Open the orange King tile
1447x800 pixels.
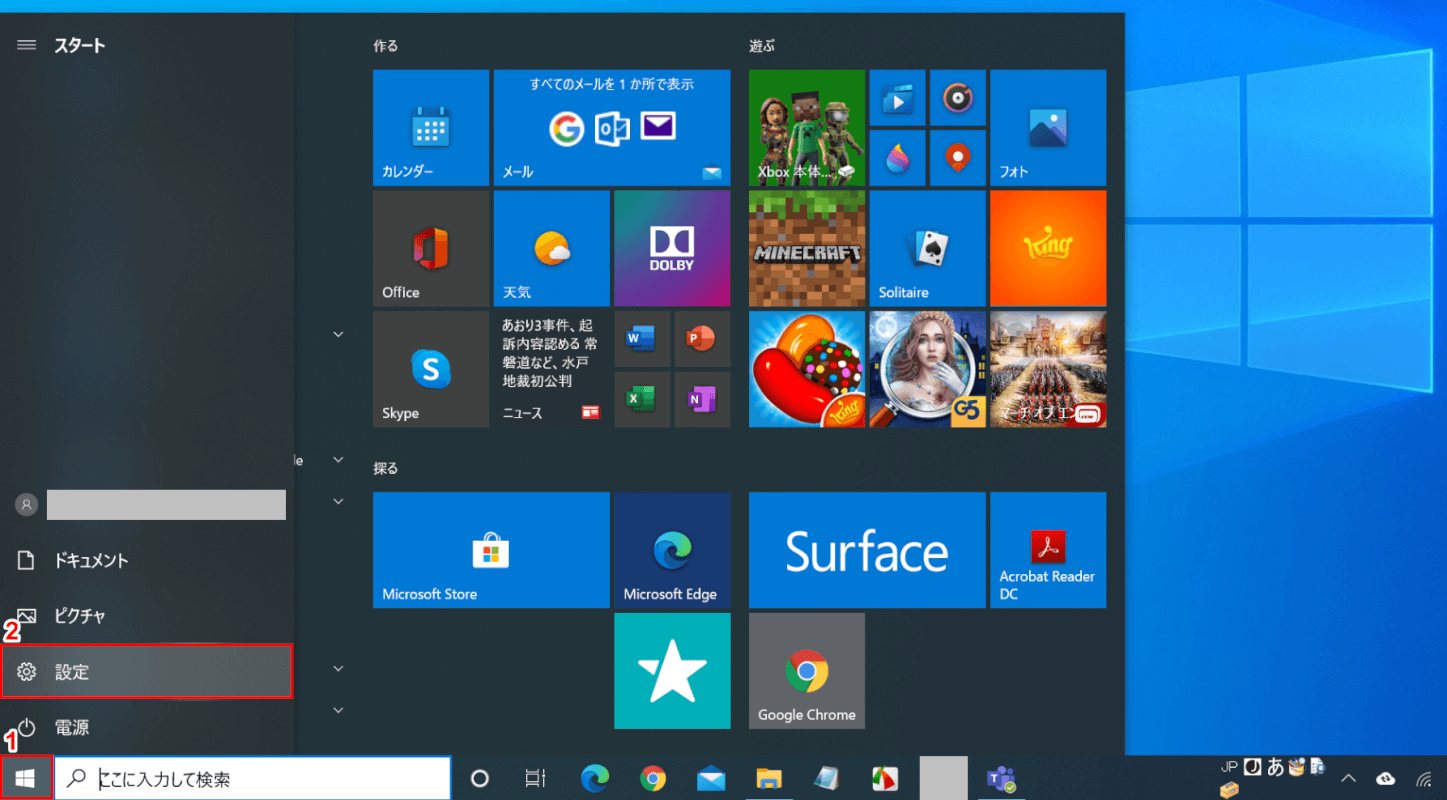tap(1048, 248)
